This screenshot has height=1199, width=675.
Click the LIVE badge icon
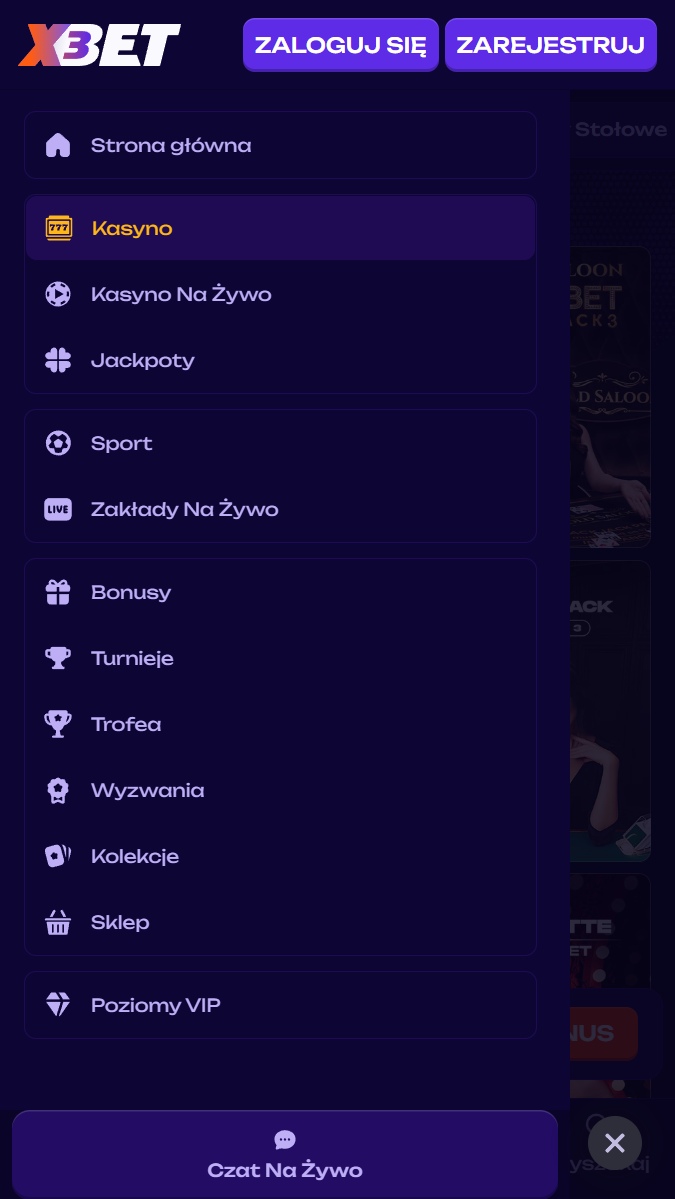click(x=58, y=509)
